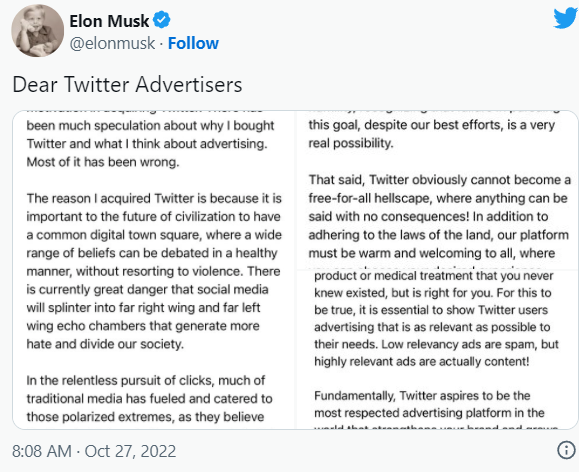
Task: Click the Elon Musk display name
Action: click(x=109, y=21)
